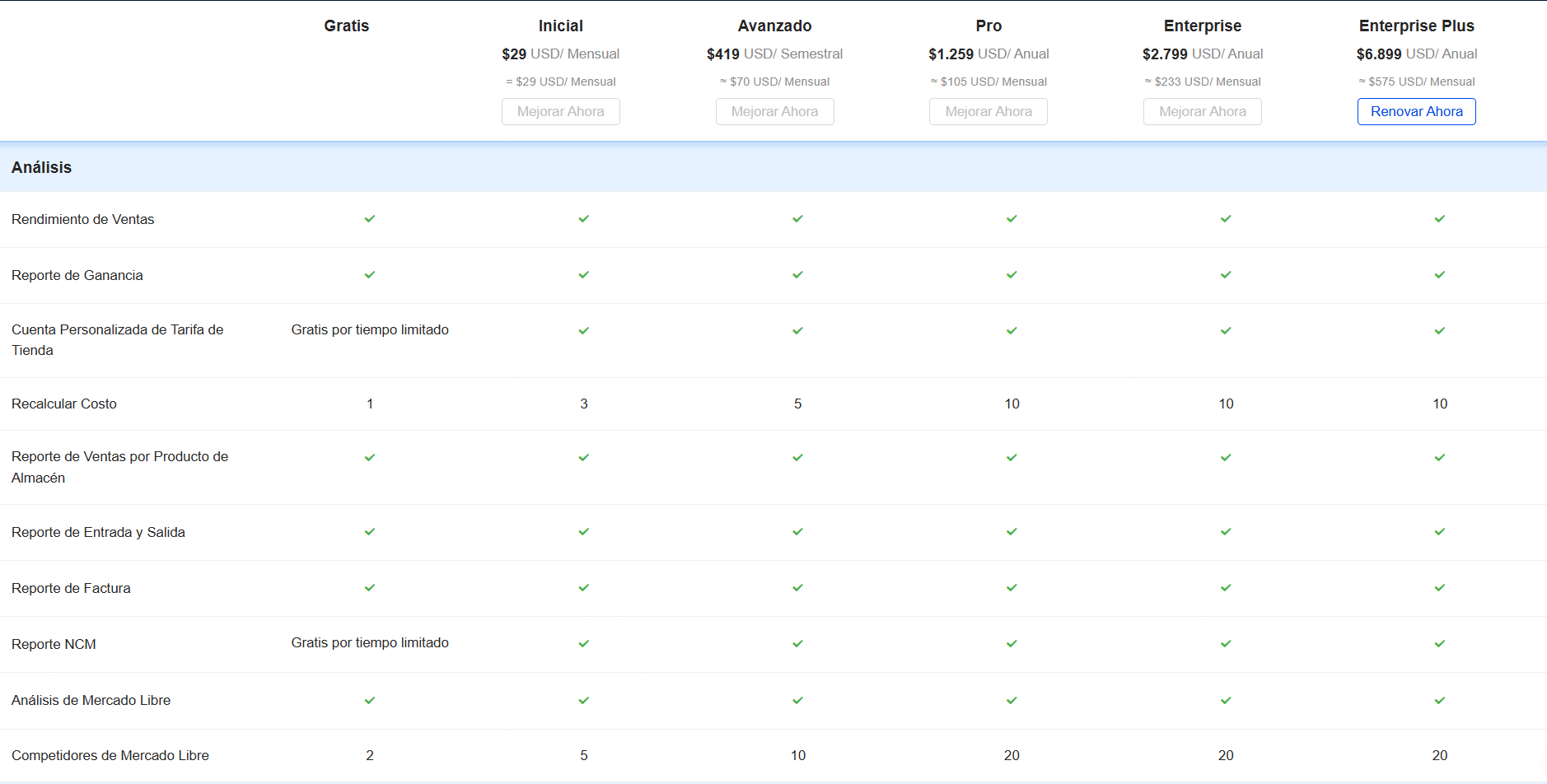Viewport: 1547px width, 784px height.
Task: Click Mejorar Ahora under Avanzado plan
Action: pyautogui.click(x=774, y=111)
